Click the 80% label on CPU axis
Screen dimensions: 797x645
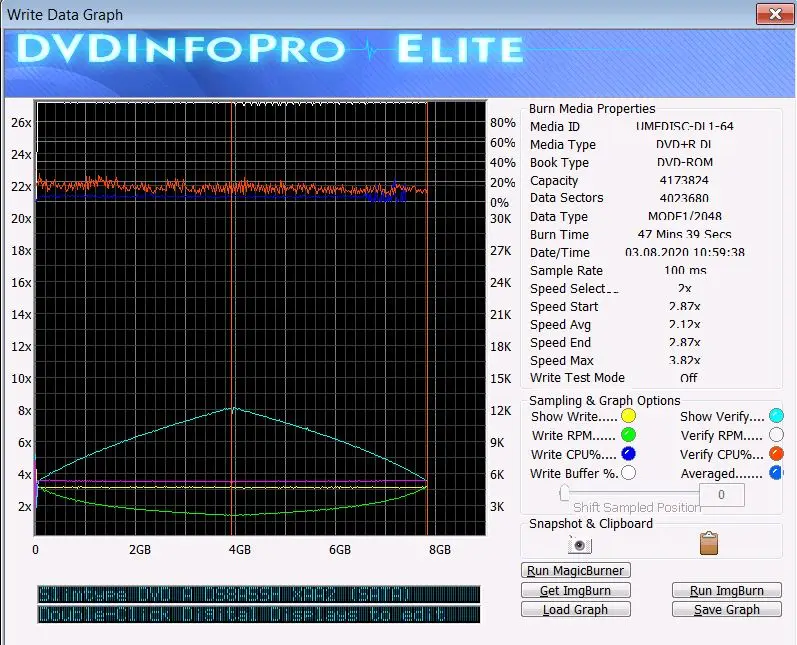click(x=503, y=122)
